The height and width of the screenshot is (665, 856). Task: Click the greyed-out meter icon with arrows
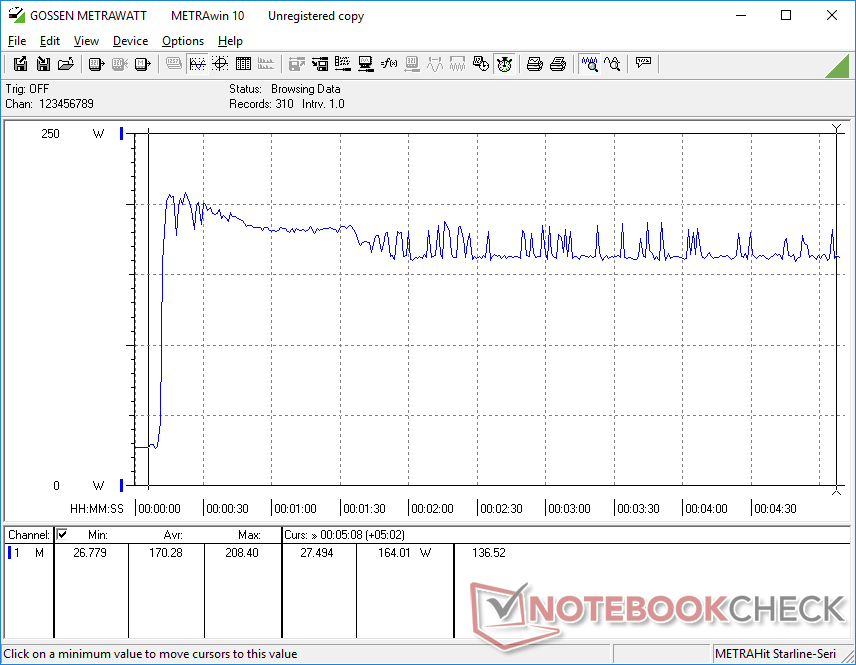tap(120, 64)
